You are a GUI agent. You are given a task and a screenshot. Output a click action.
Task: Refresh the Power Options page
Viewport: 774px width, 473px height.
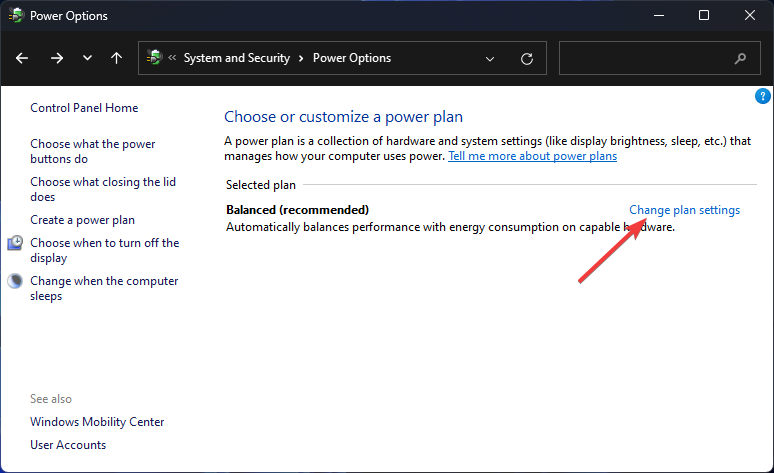tap(527, 59)
